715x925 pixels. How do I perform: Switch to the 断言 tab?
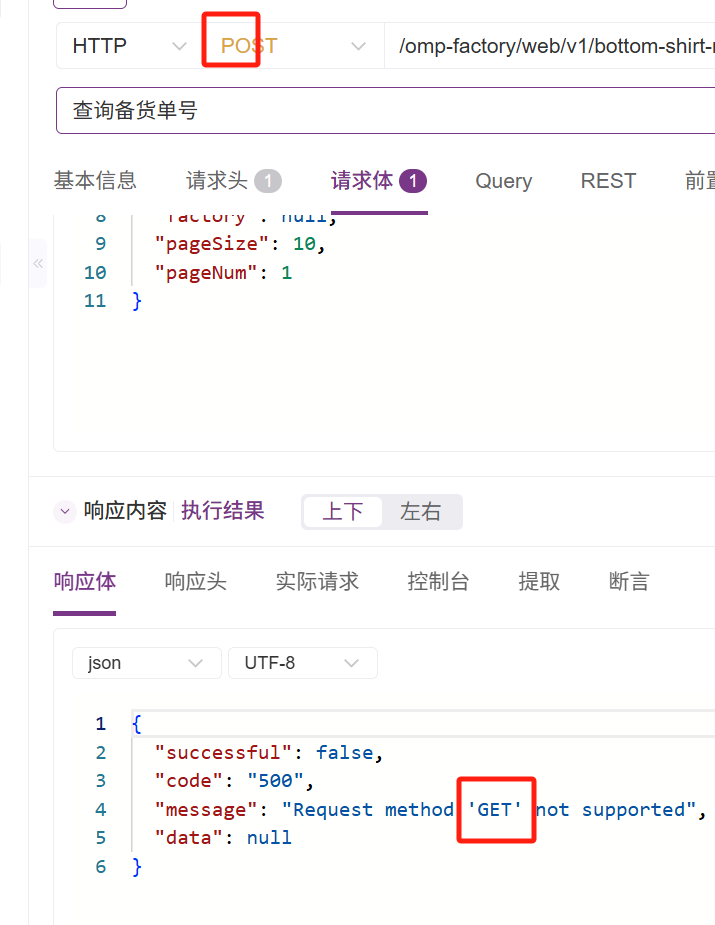[x=629, y=582]
